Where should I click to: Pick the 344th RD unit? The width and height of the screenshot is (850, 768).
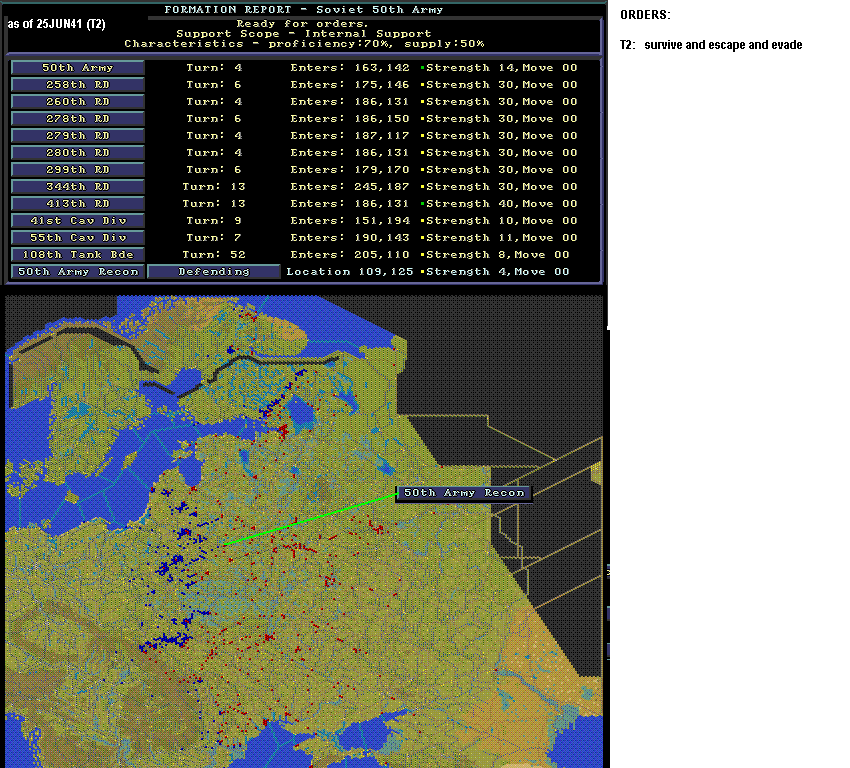(x=78, y=186)
